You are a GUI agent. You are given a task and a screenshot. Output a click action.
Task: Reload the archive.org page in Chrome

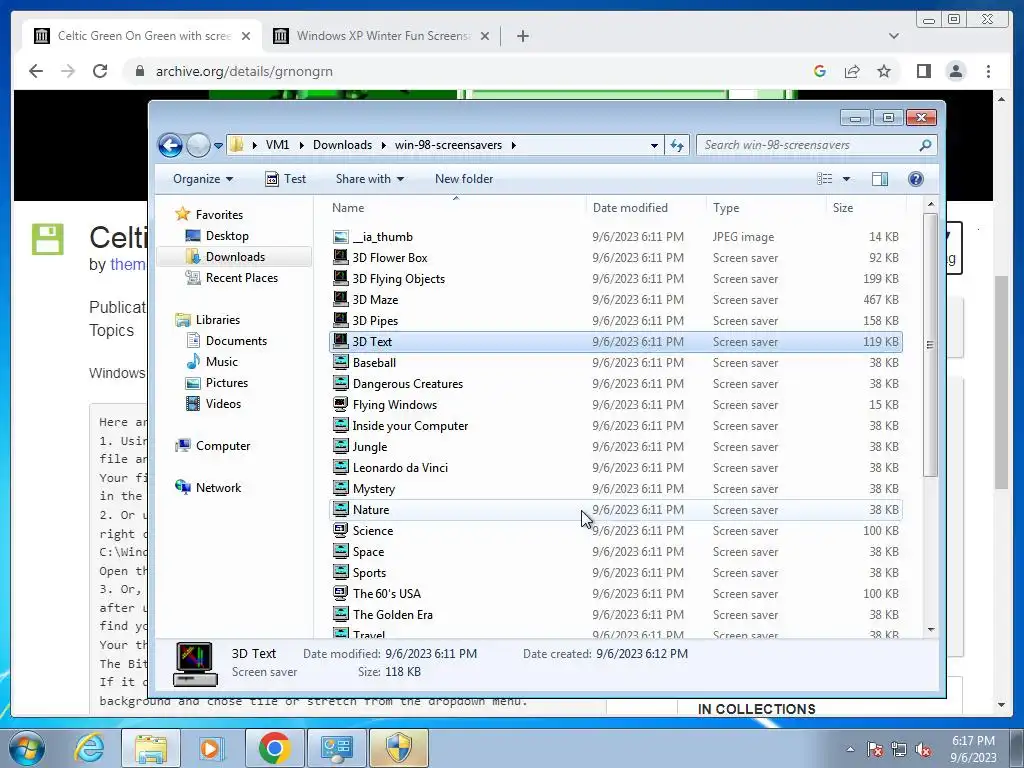click(x=100, y=71)
